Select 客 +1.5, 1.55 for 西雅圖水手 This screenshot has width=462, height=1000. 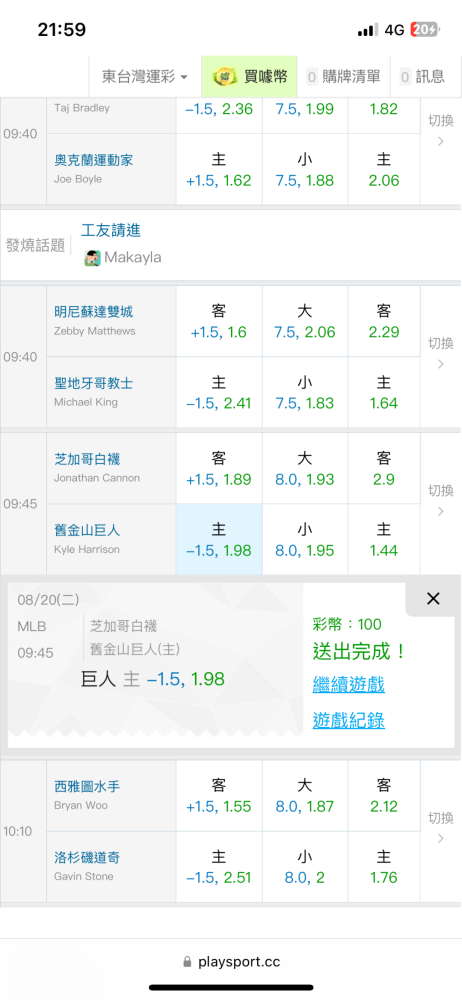[219, 795]
